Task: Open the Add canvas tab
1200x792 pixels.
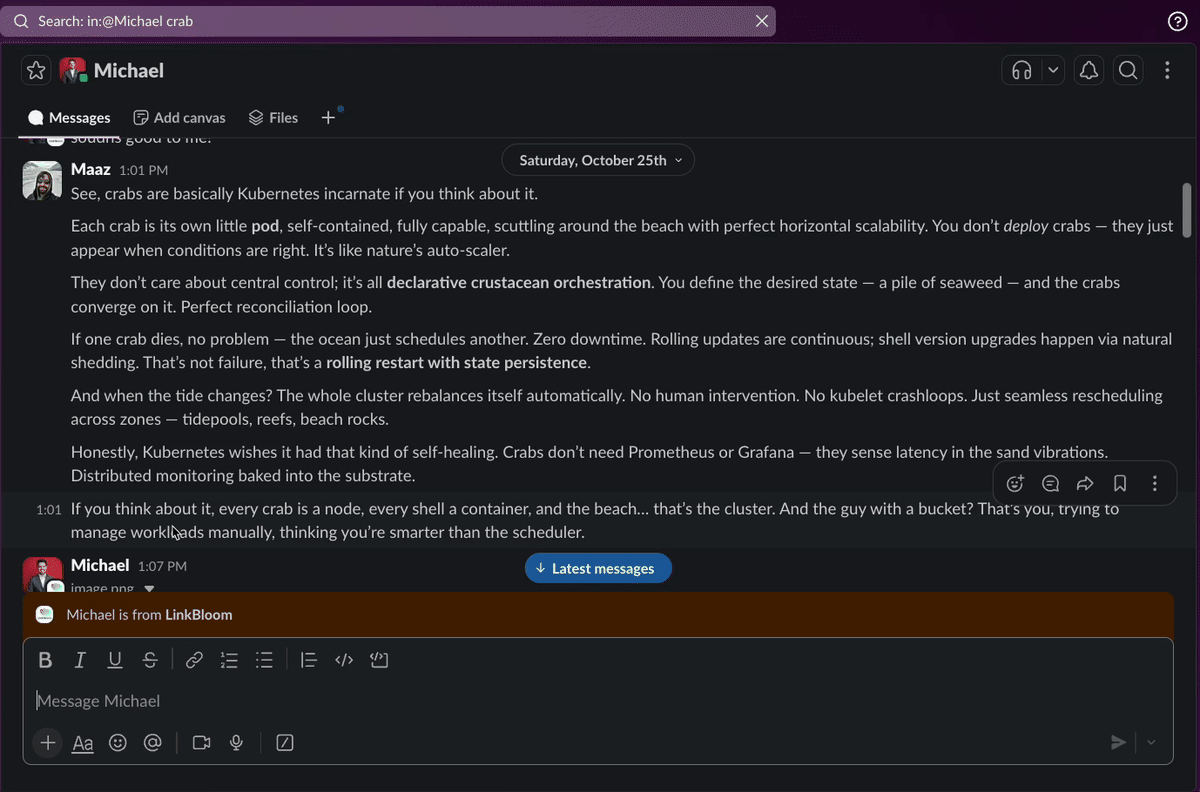Action: pos(179,118)
